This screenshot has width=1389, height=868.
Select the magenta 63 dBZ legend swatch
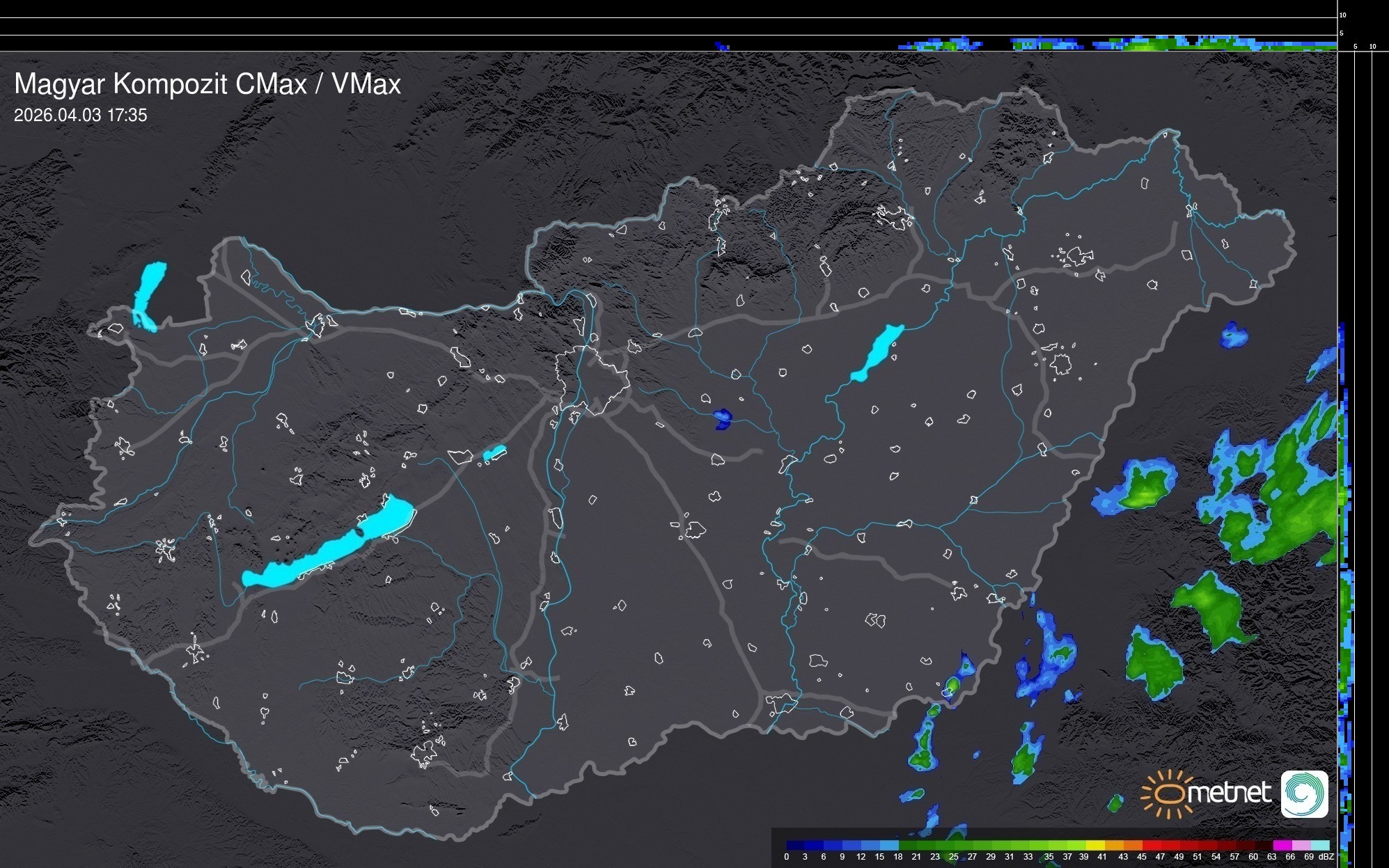(x=1283, y=845)
